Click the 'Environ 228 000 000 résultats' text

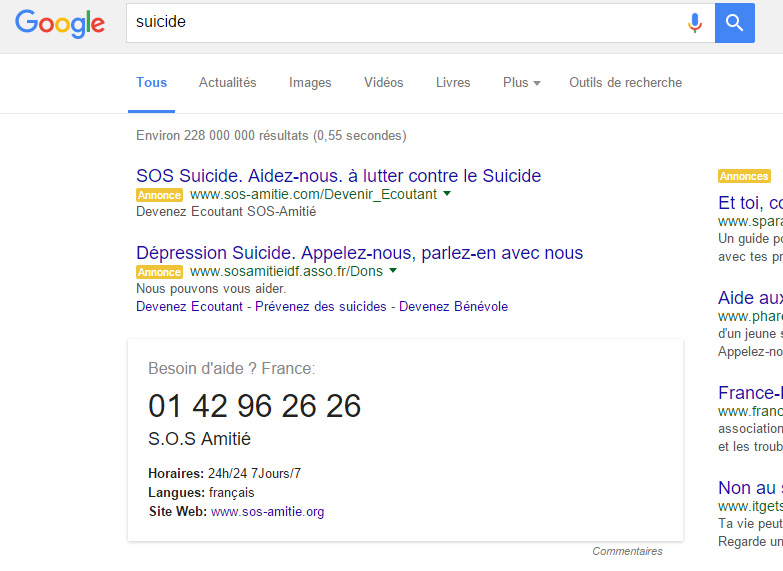tap(271, 135)
